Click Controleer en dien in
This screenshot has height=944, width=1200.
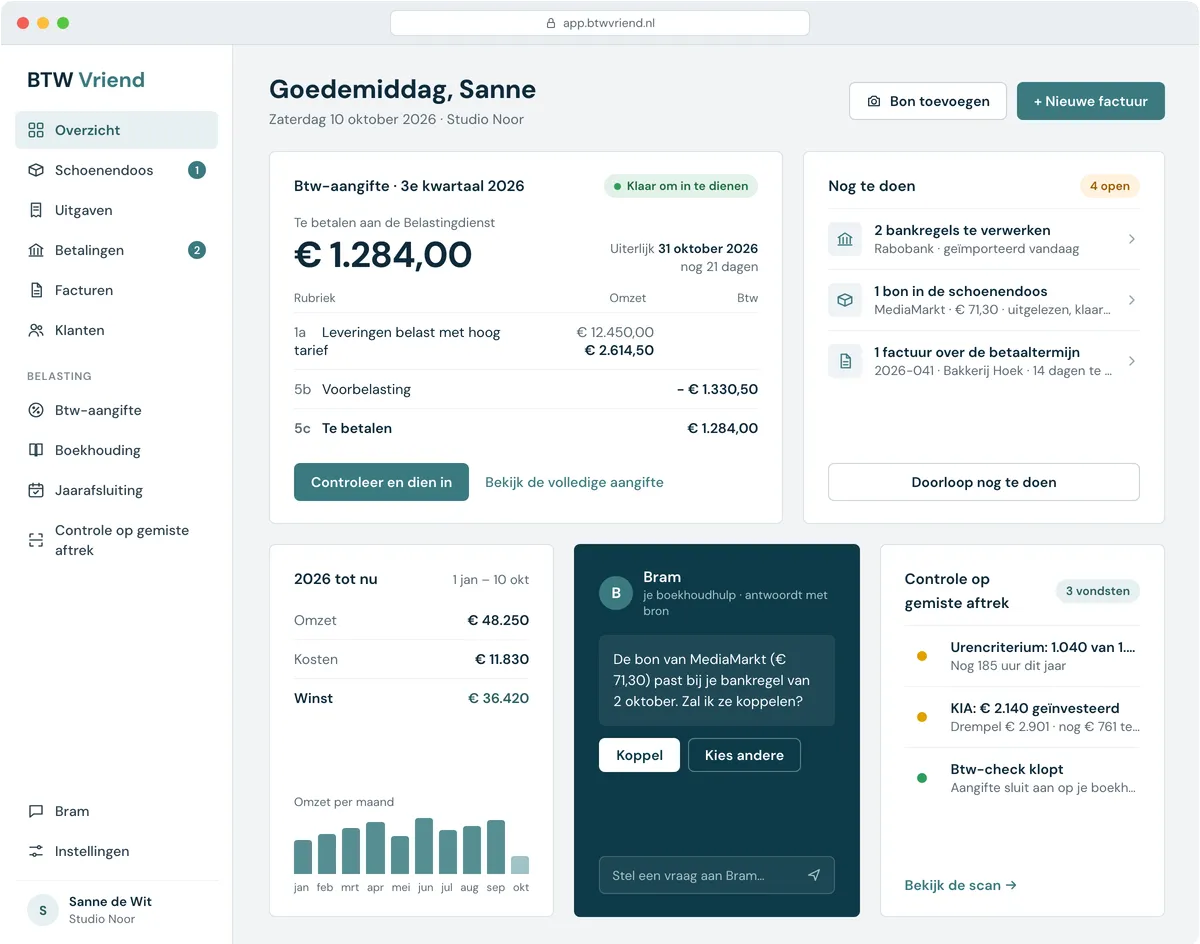coord(381,482)
